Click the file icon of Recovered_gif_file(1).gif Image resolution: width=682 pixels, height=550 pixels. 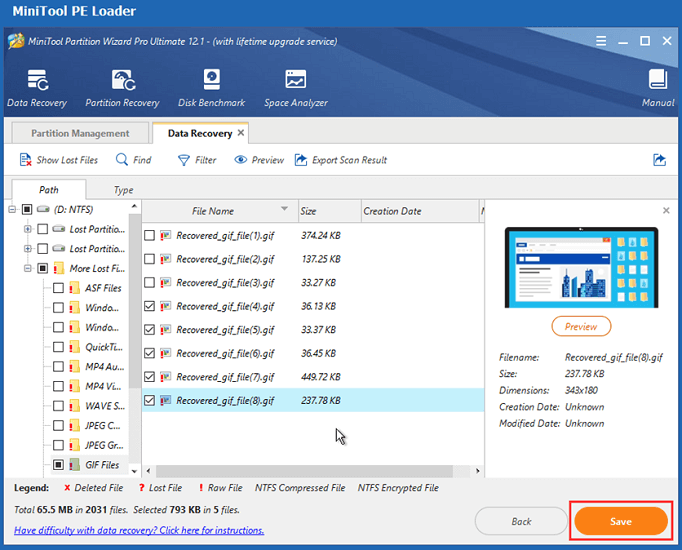tap(165, 235)
